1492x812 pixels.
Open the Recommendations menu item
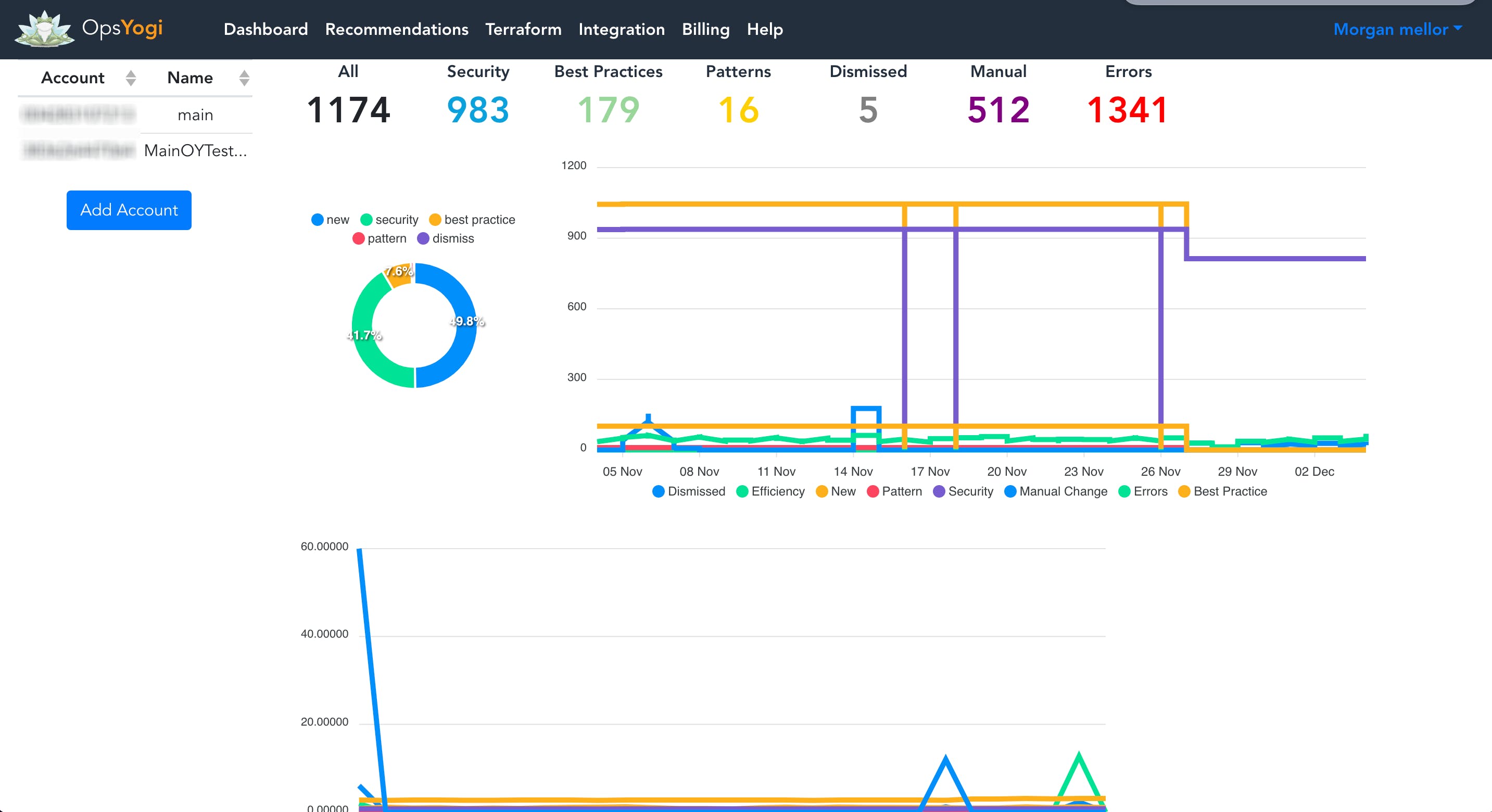[396, 29]
